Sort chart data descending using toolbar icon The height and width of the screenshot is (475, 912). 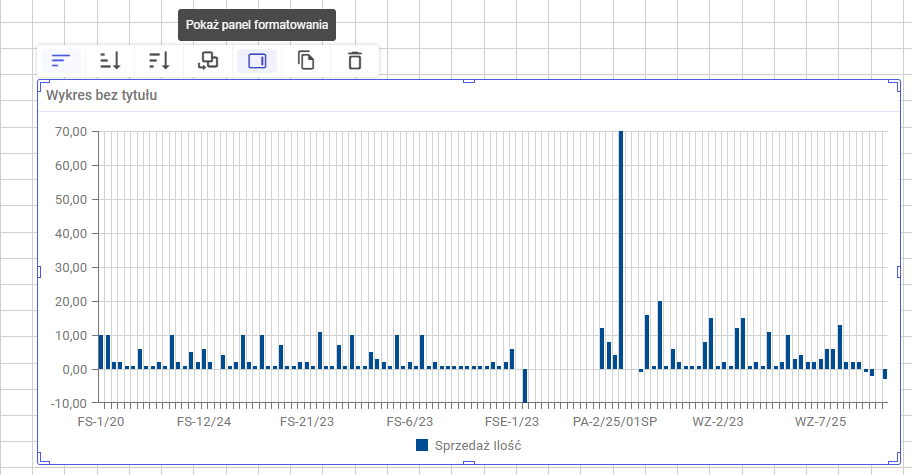point(159,60)
